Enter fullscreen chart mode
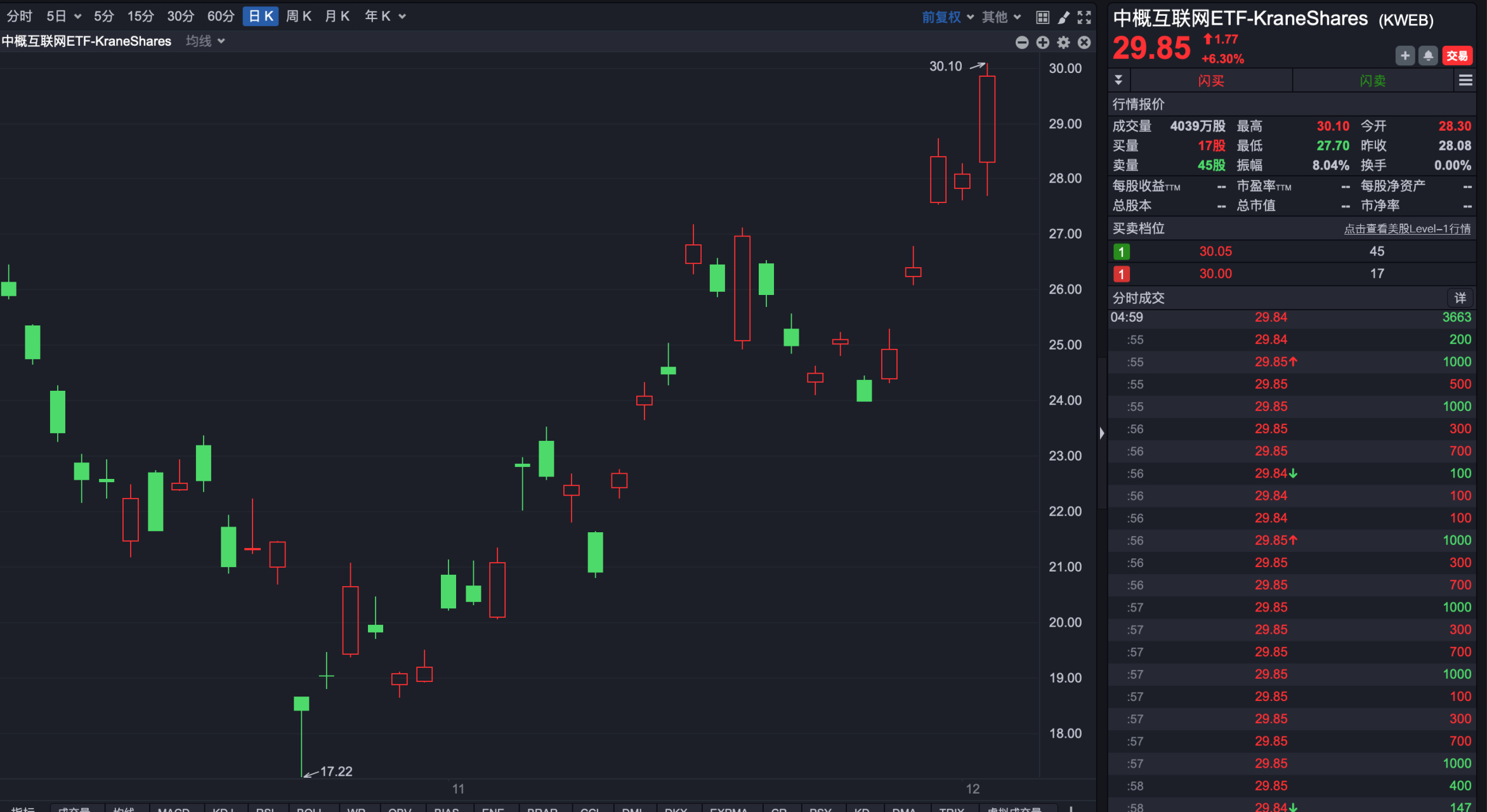Image resolution: width=1487 pixels, height=812 pixels. point(1085,17)
